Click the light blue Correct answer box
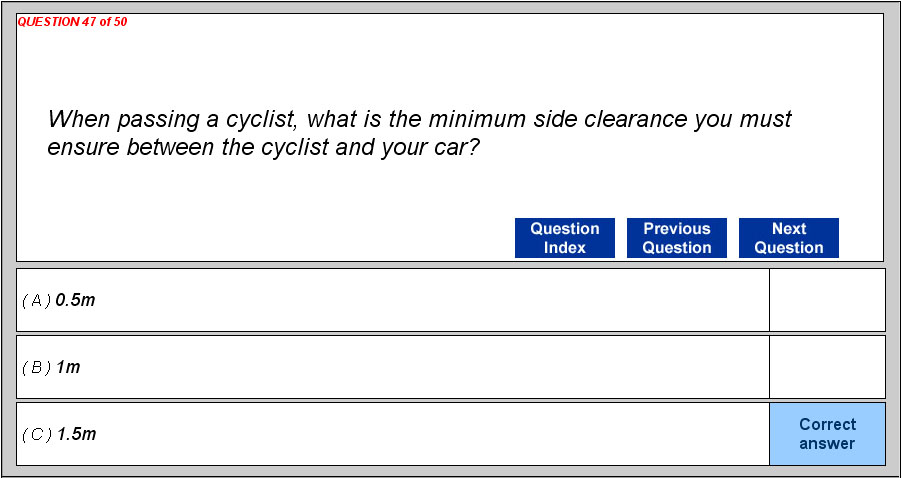The height and width of the screenshot is (478, 902). tap(827, 434)
